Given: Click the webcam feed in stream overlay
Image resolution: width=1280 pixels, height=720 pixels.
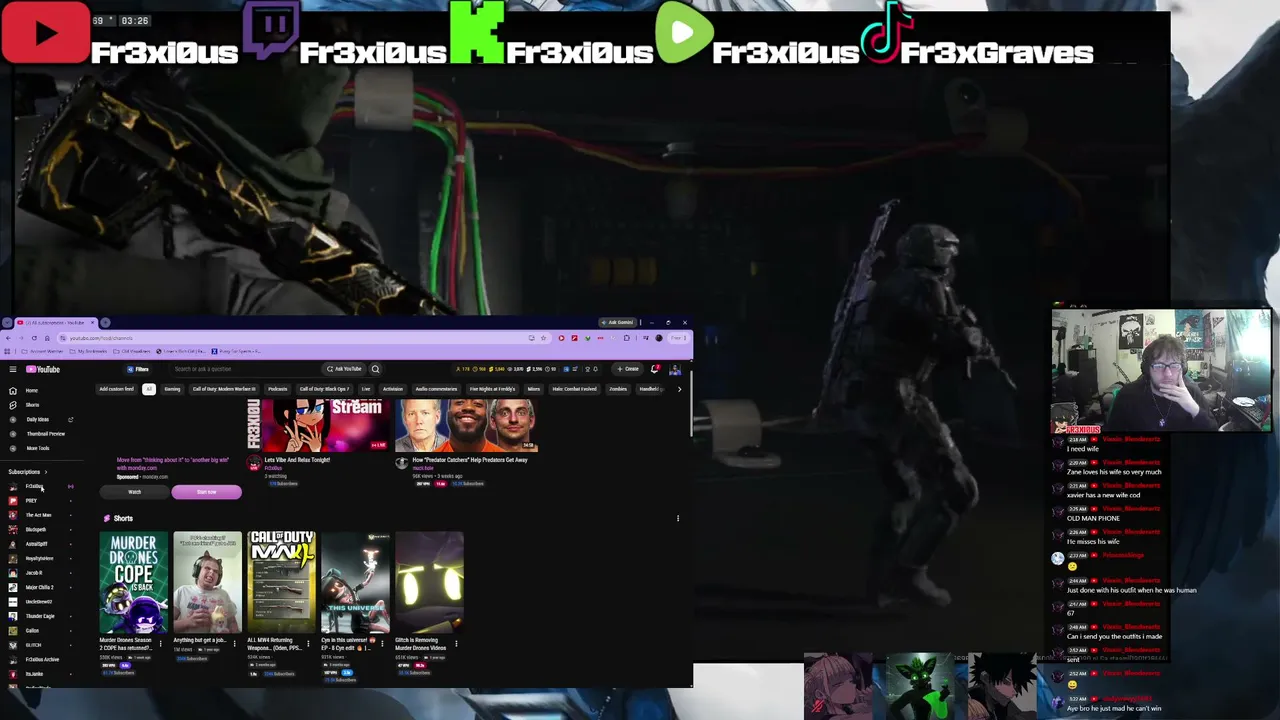Looking at the screenshot, I should [1161, 371].
